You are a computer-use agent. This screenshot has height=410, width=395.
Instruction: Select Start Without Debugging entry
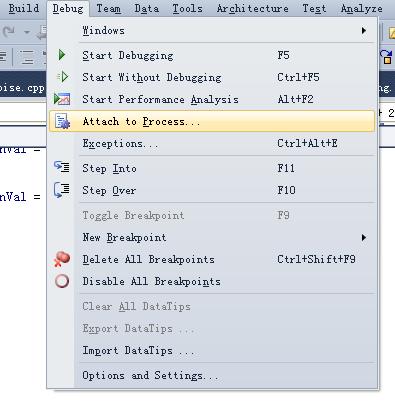212,77
